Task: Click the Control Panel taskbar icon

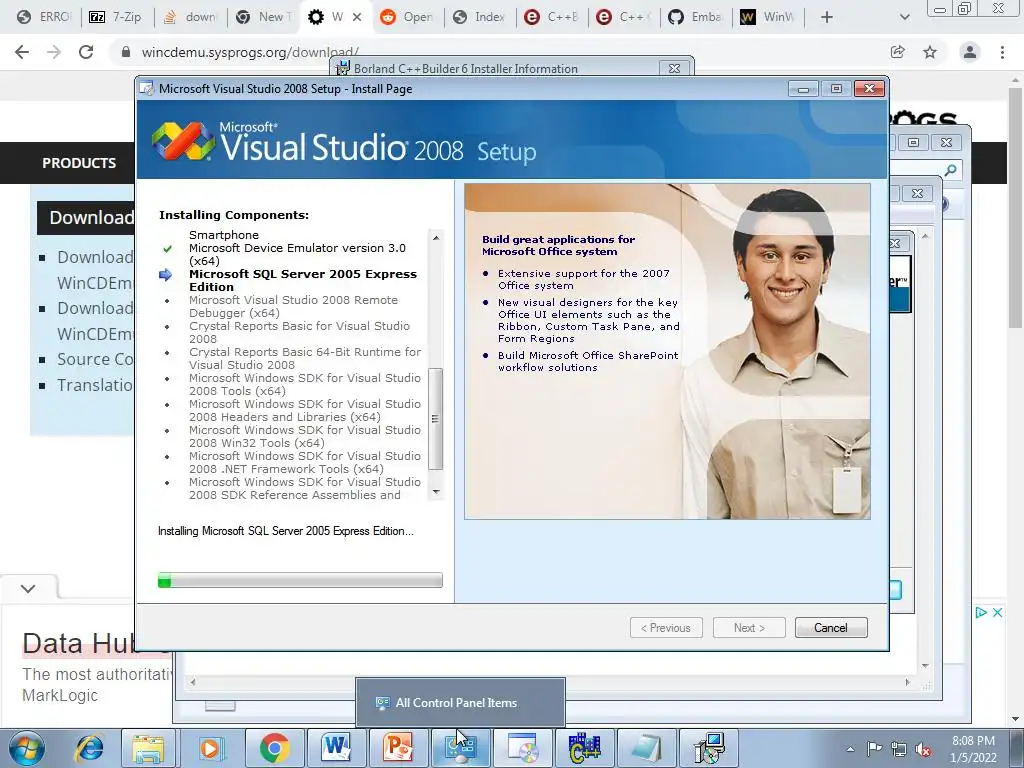Action: pos(460,748)
